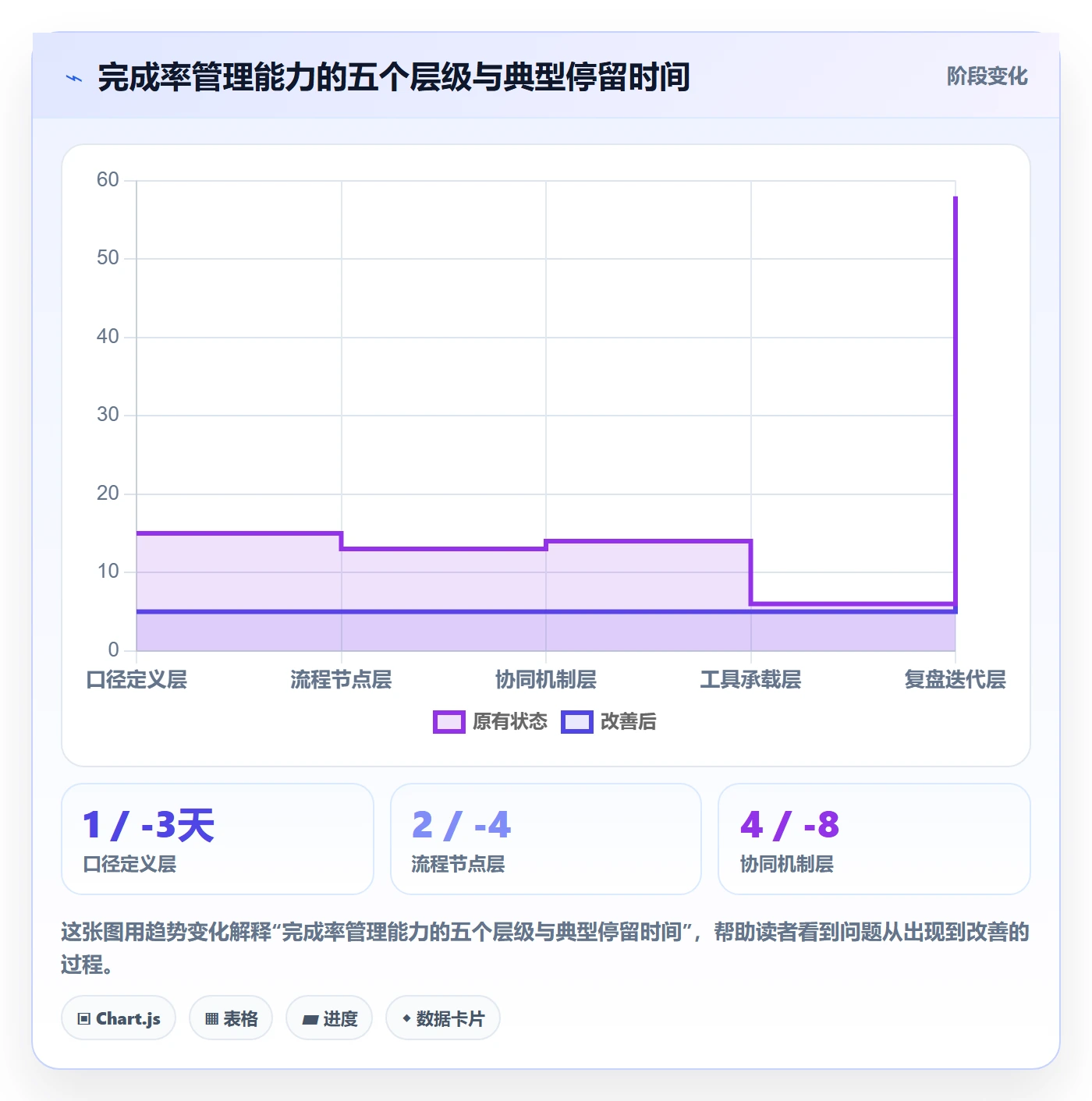The width and height of the screenshot is (1092, 1101).
Task: Select the 表格 tag chip
Action: pos(231,1018)
